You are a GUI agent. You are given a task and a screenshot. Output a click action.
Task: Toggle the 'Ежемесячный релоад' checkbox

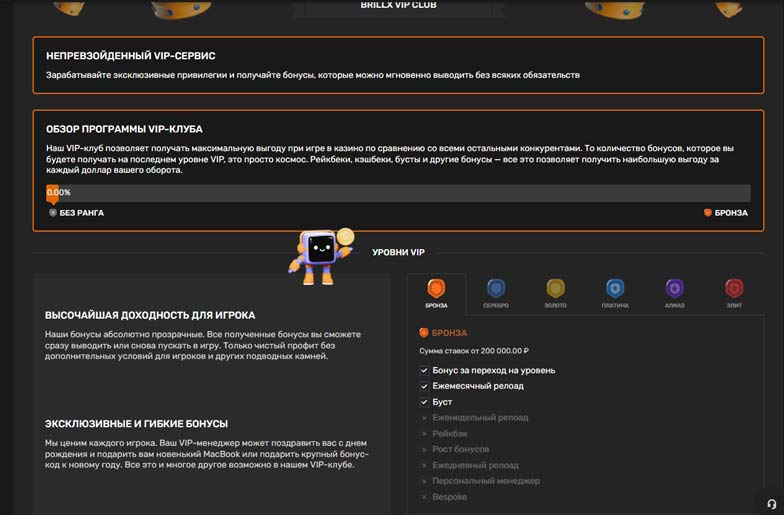425,386
